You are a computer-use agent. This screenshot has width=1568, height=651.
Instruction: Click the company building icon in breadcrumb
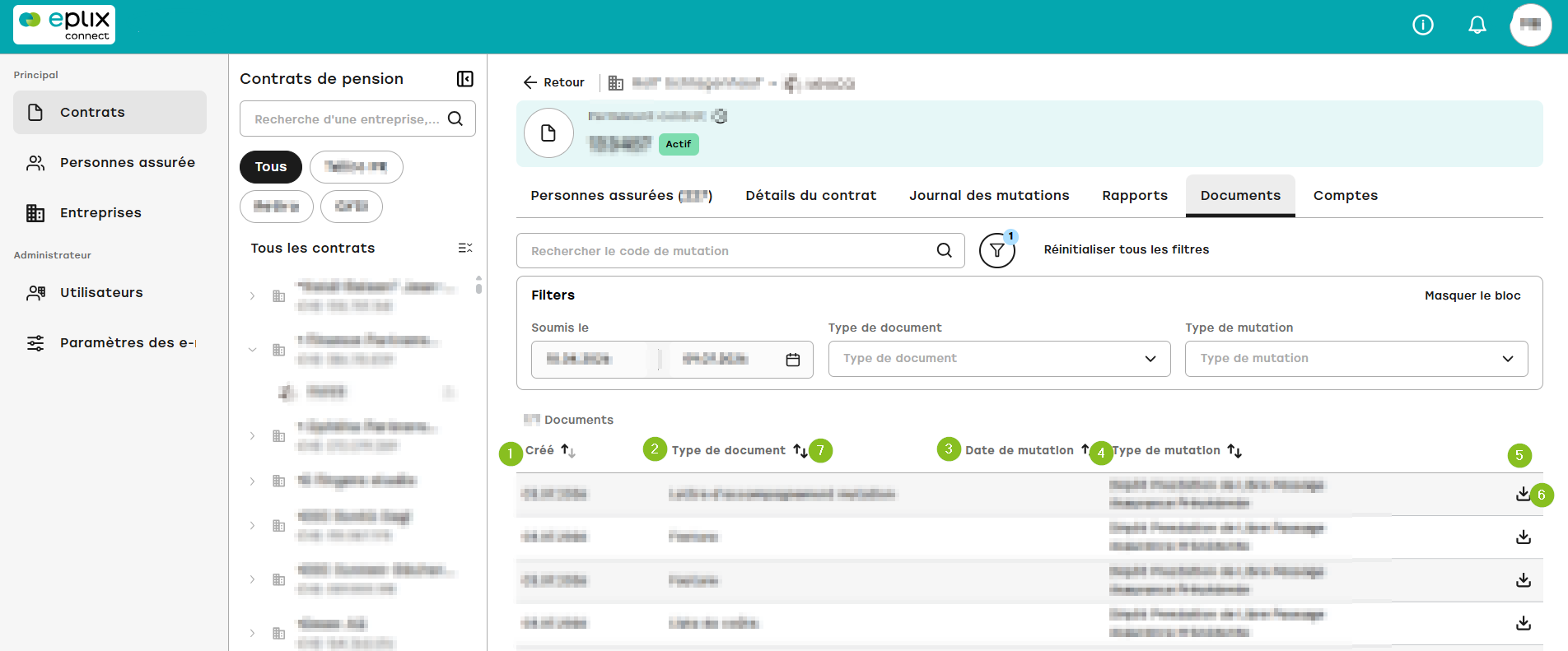tap(615, 82)
